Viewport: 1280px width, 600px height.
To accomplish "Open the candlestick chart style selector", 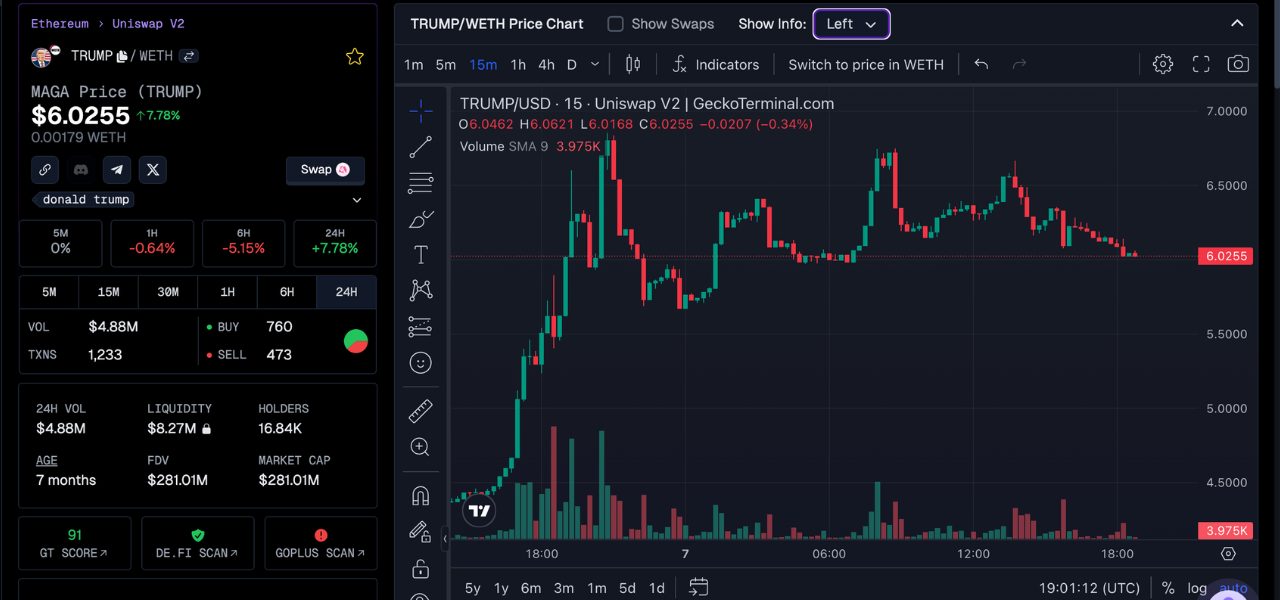I will (632, 64).
